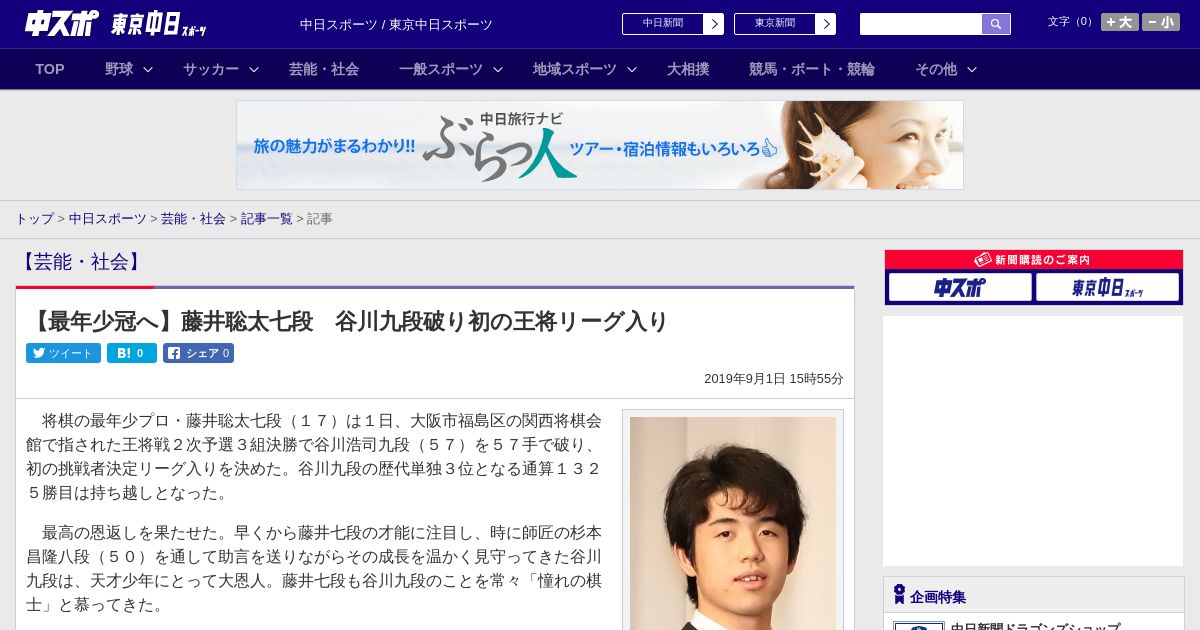Follow the 記事一覧 breadcrumb link
The height and width of the screenshot is (630, 1200).
pos(266,218)
